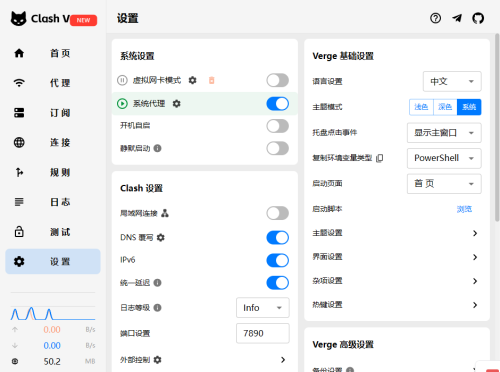Expand 界面设置 row
This screenshot has height=372, width=500.
click(396, 257)
